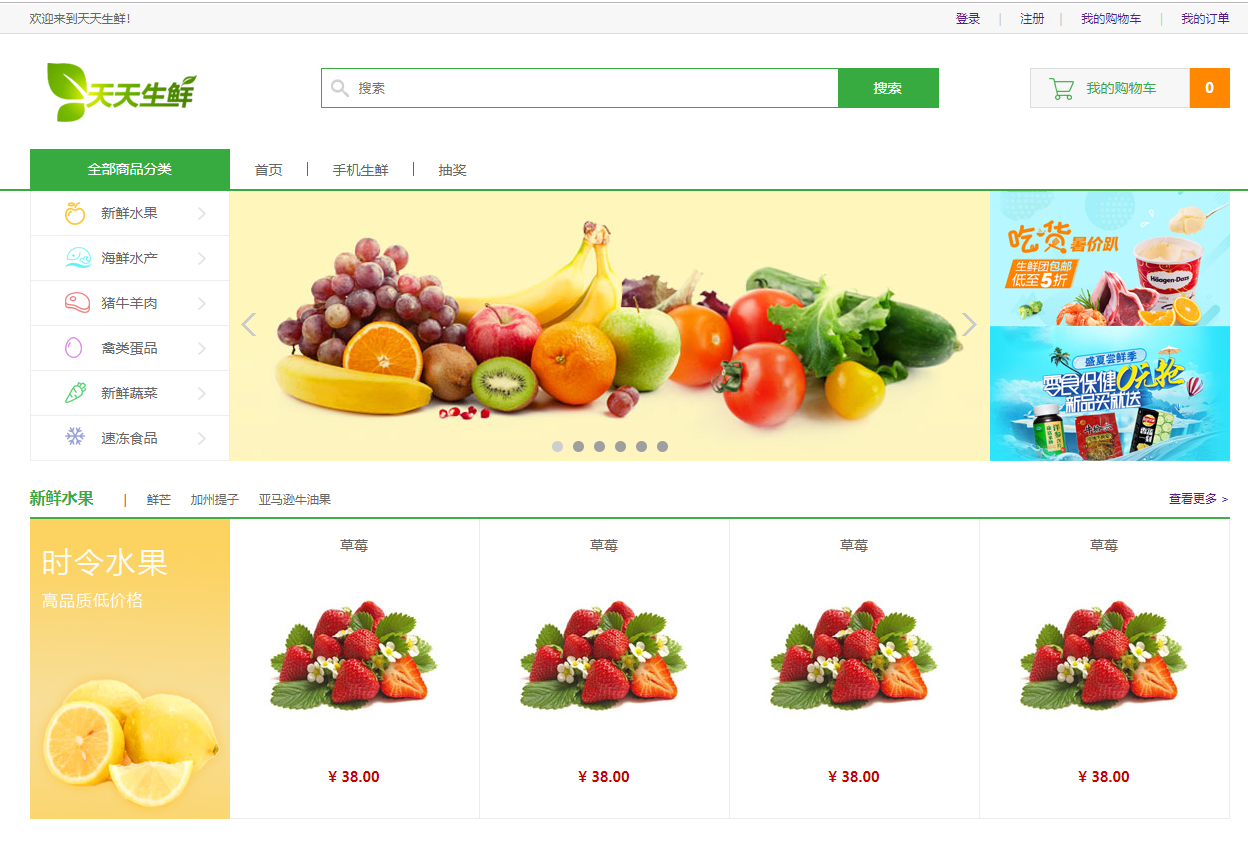Show previous banner with left arrow

click(249, 325)
